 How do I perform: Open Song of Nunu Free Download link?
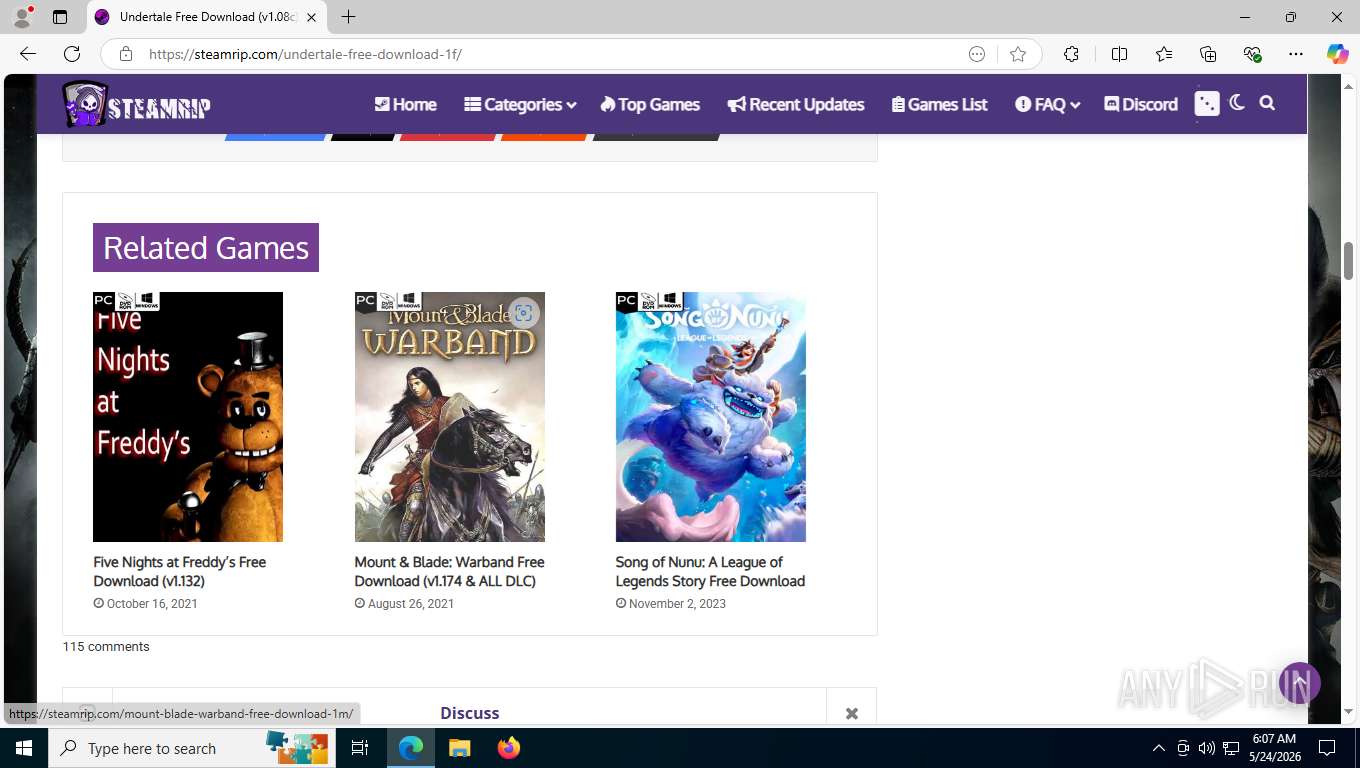(710, 571)
